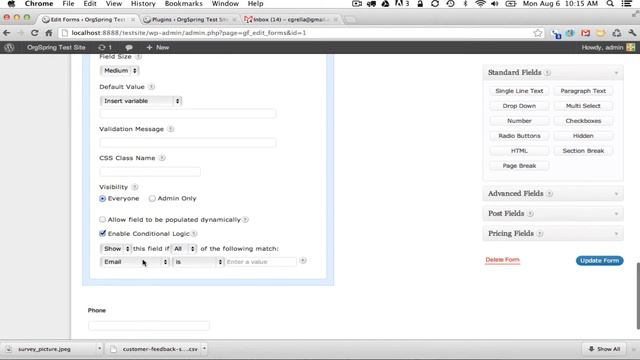The width and height of the screenshot is (640, 360).
Task: Open the volume control in the menu bar
Action: pos(495,4)
